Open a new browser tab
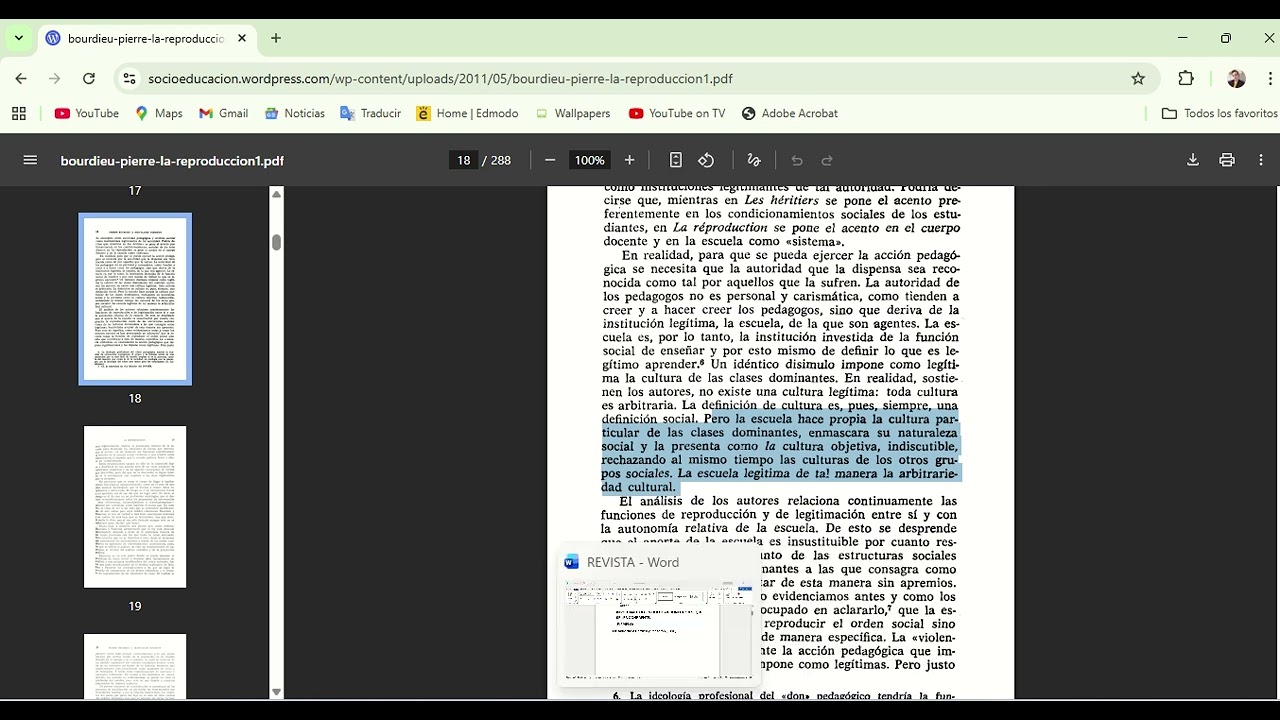The image size is (1280, 720). point(276,38)
